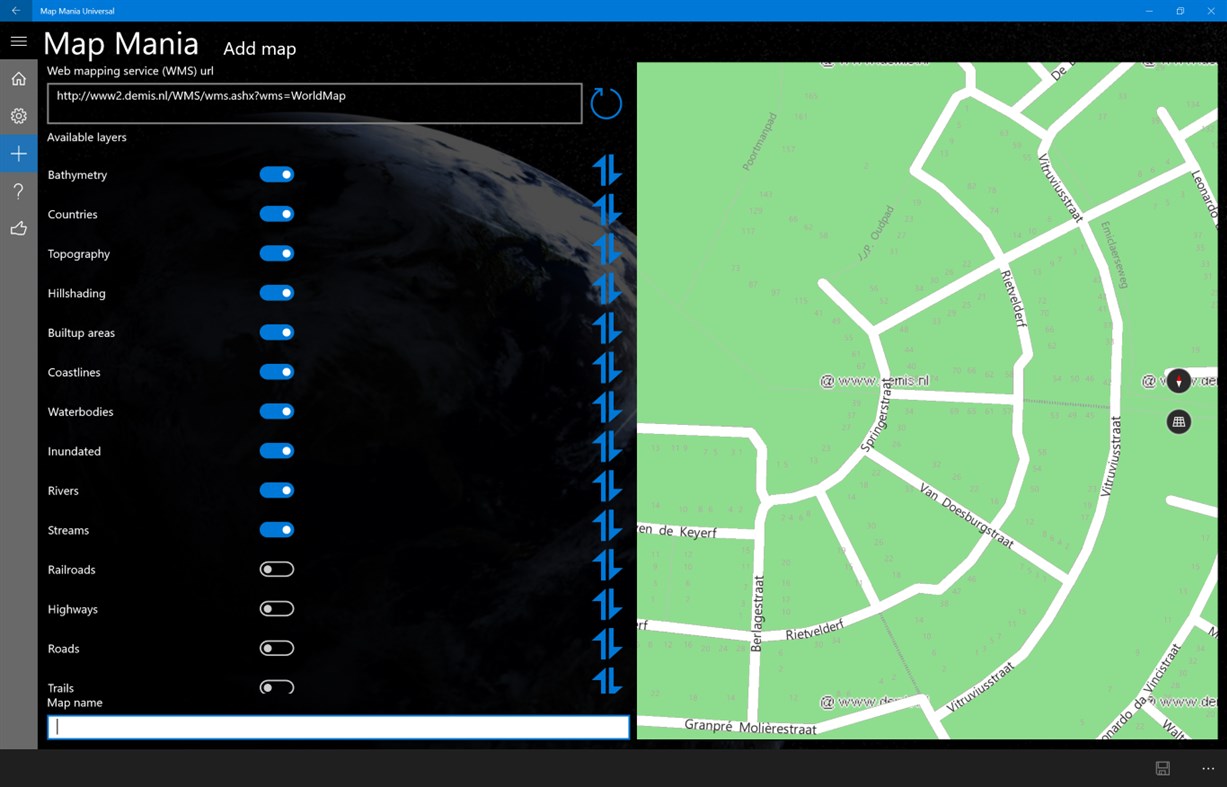Click the feedback thumbs-up sidebar icon

[18, 228]
